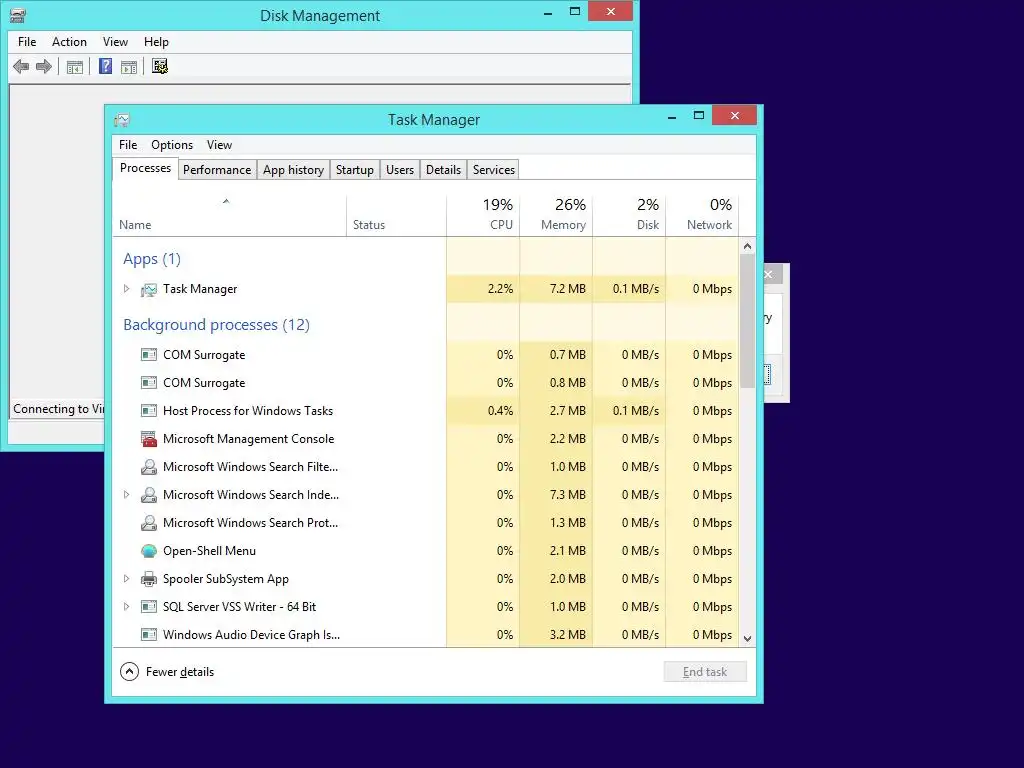The height and width of the screenshot is (768, 1024).
Task: Click the Task Manager app row icon
Action: (x=149, y=289)
